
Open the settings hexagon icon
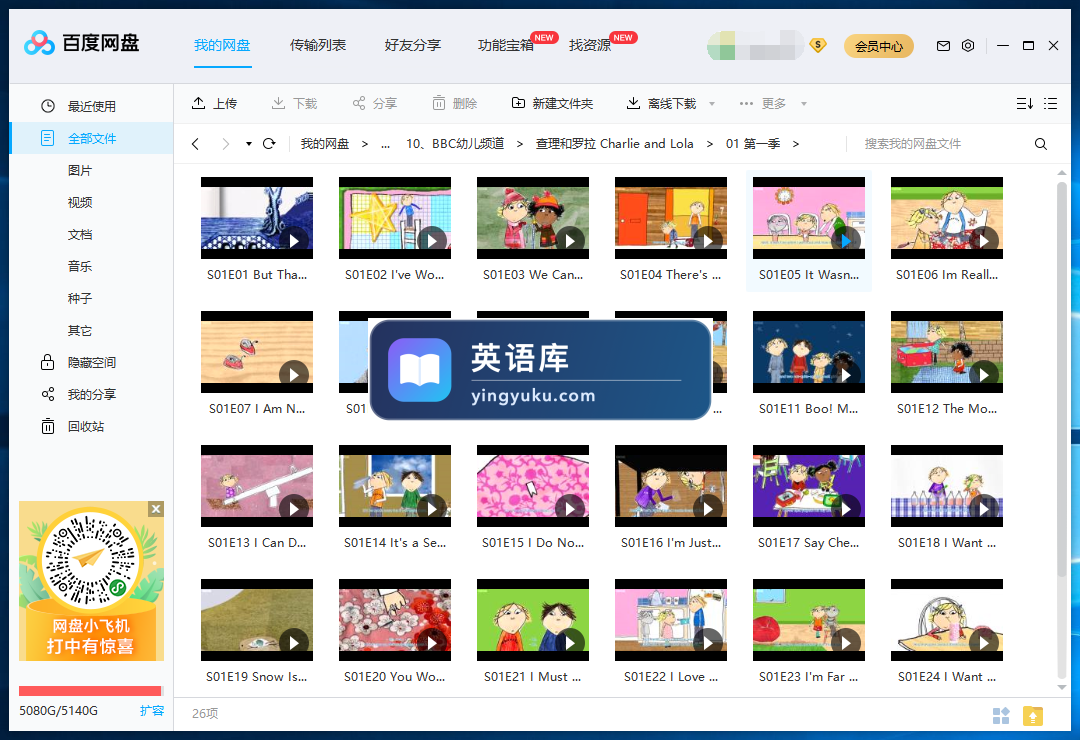[x=968, y=46]
